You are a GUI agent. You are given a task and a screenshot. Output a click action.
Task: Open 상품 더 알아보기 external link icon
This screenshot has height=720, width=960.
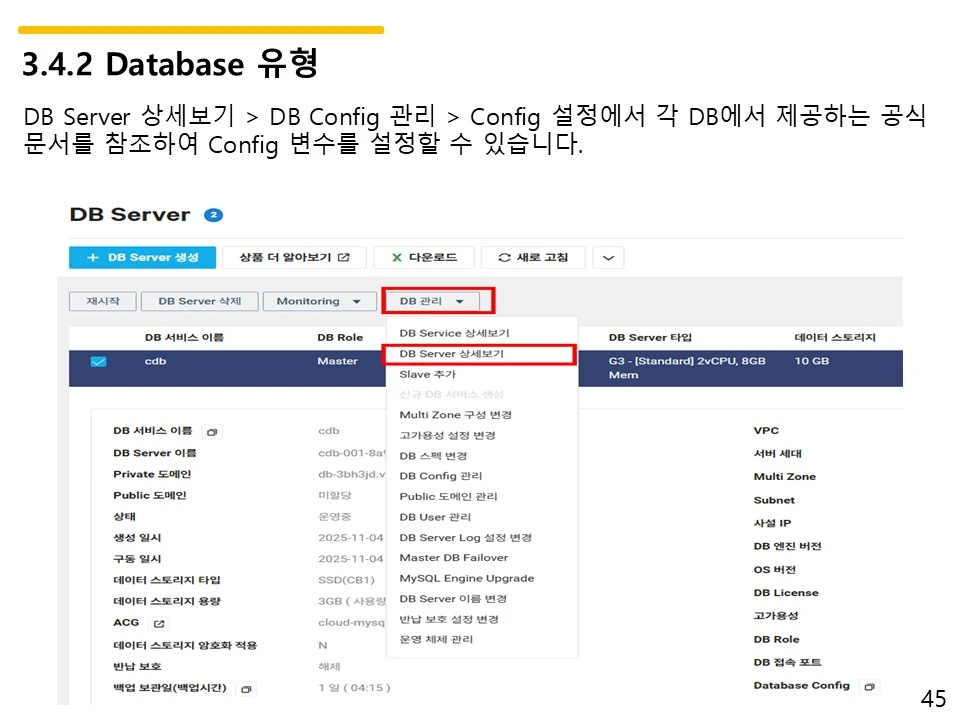pos(344,257)
